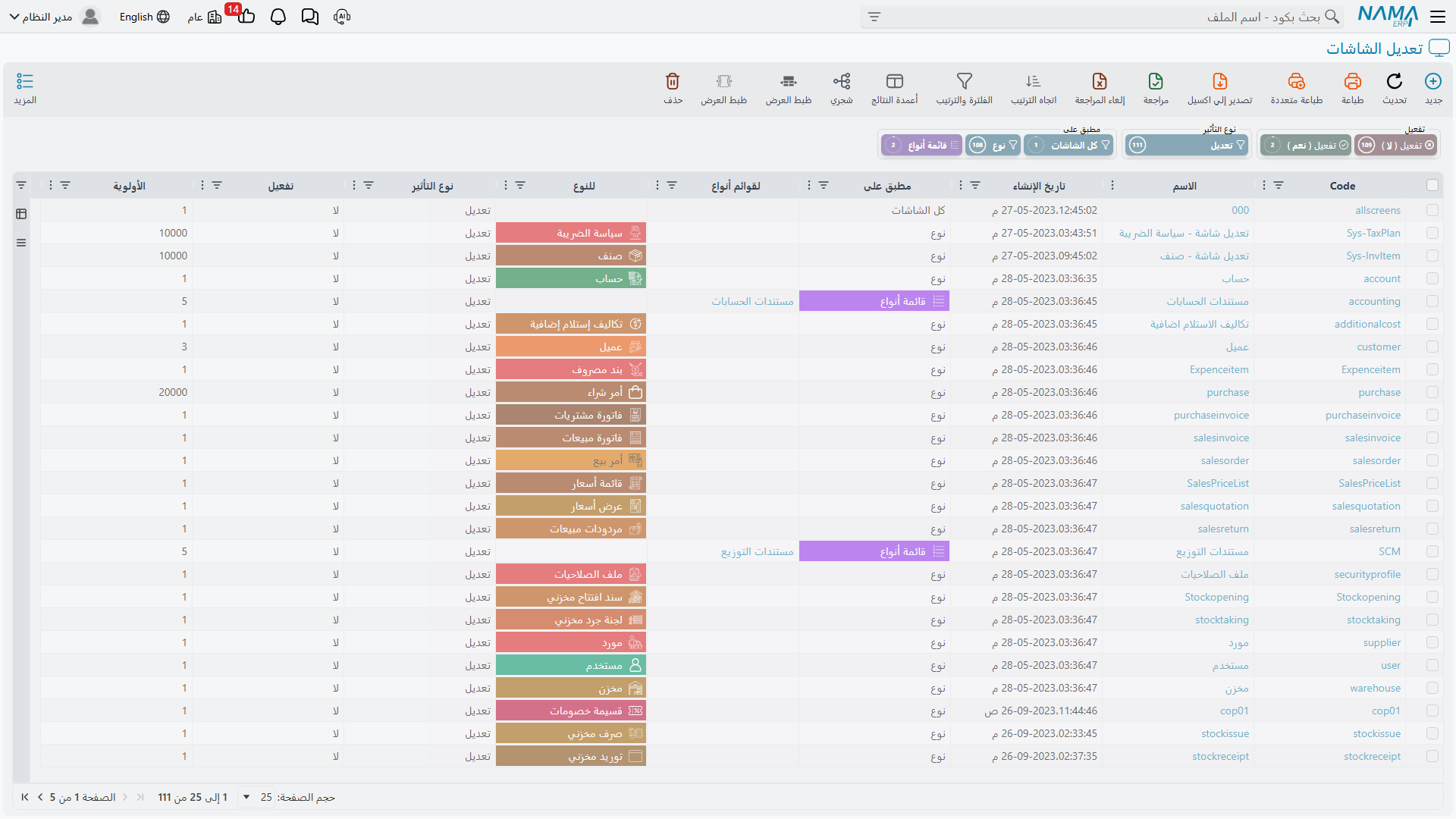The height and width of the screenshot is (819, 1456).
Task: Open the المزيد more options menu
Action: pyautogui.click(x=25, y=88)
